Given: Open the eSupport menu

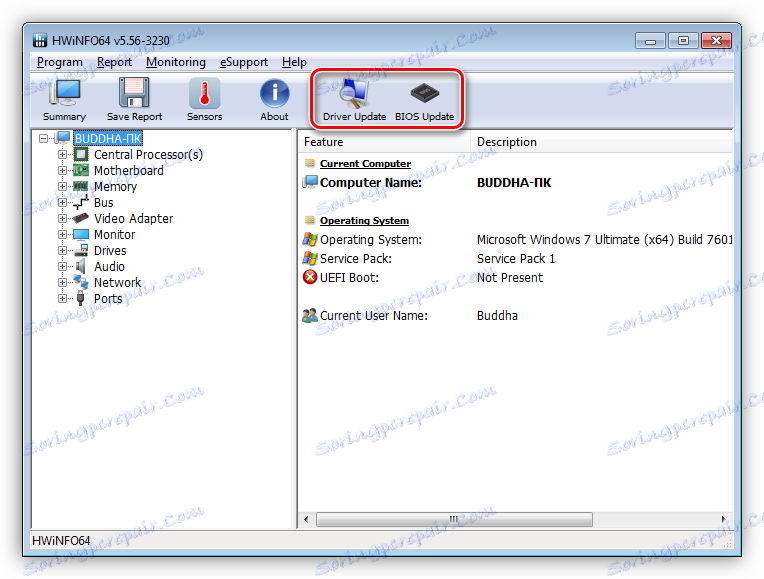Looking at the screenshot, I should (244, 62).
